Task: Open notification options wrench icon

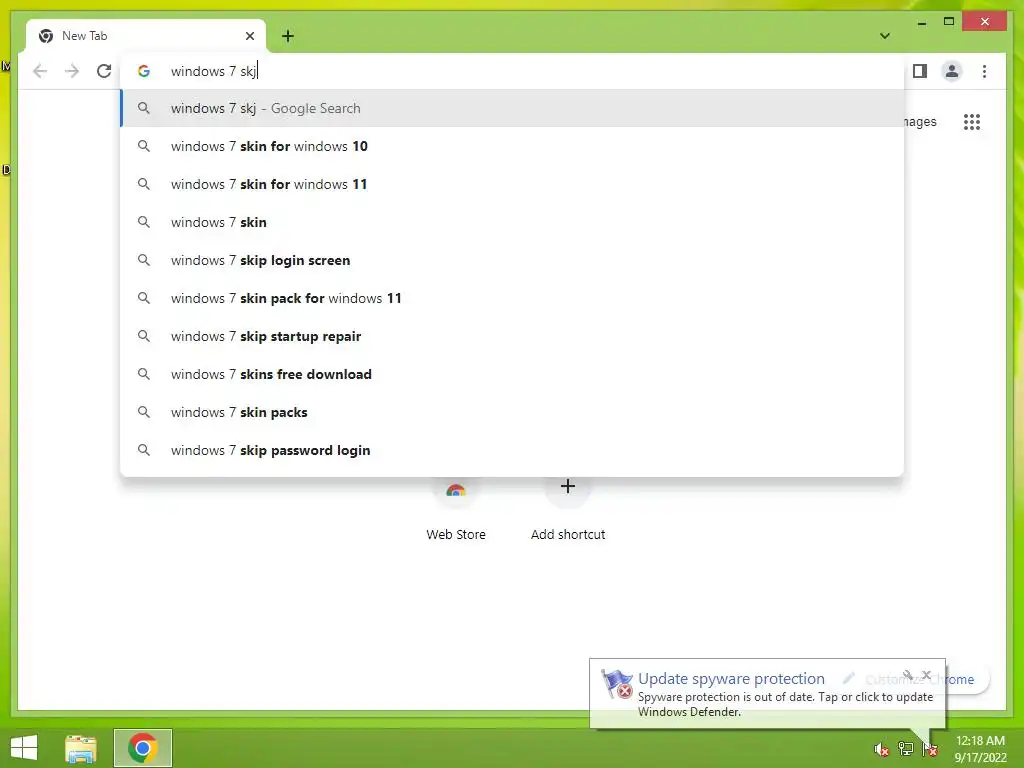Action: coord(908,675)
